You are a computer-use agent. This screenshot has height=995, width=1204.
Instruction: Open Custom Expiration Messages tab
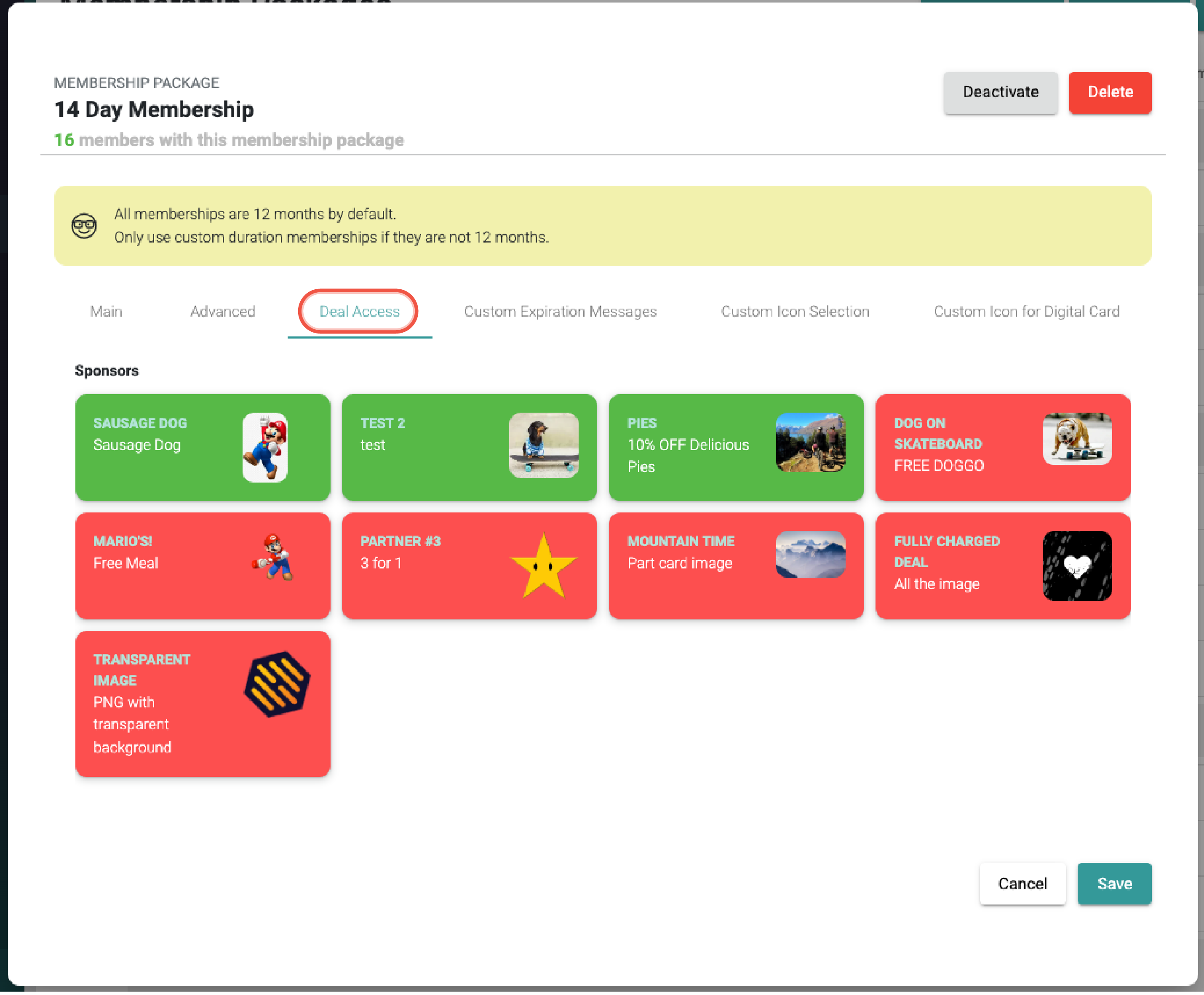(560, 312)
